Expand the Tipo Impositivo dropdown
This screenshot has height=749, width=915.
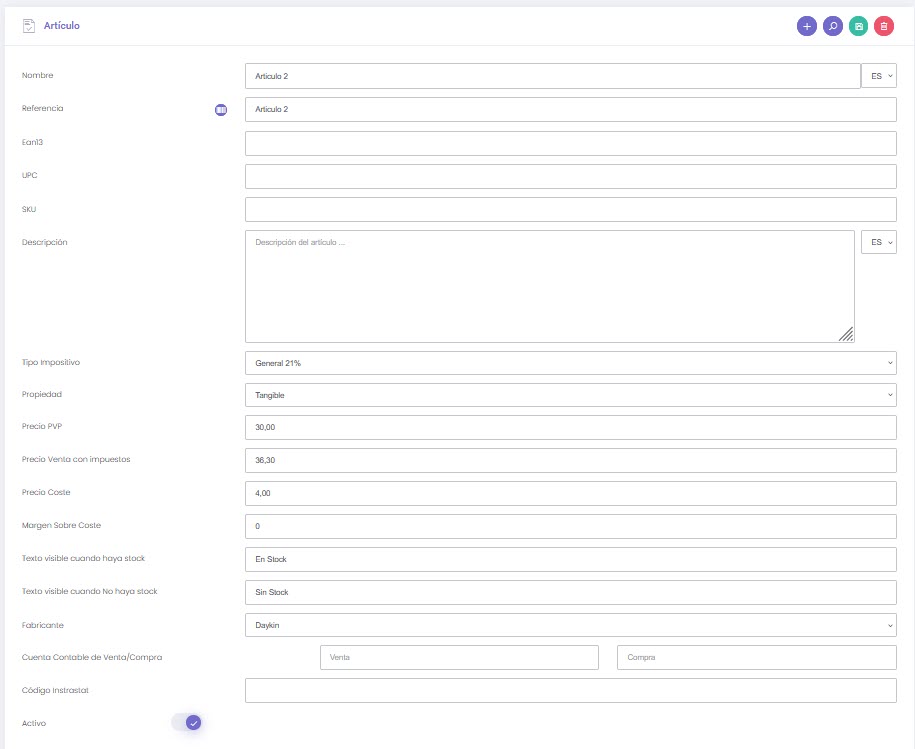tap(570, 363)
